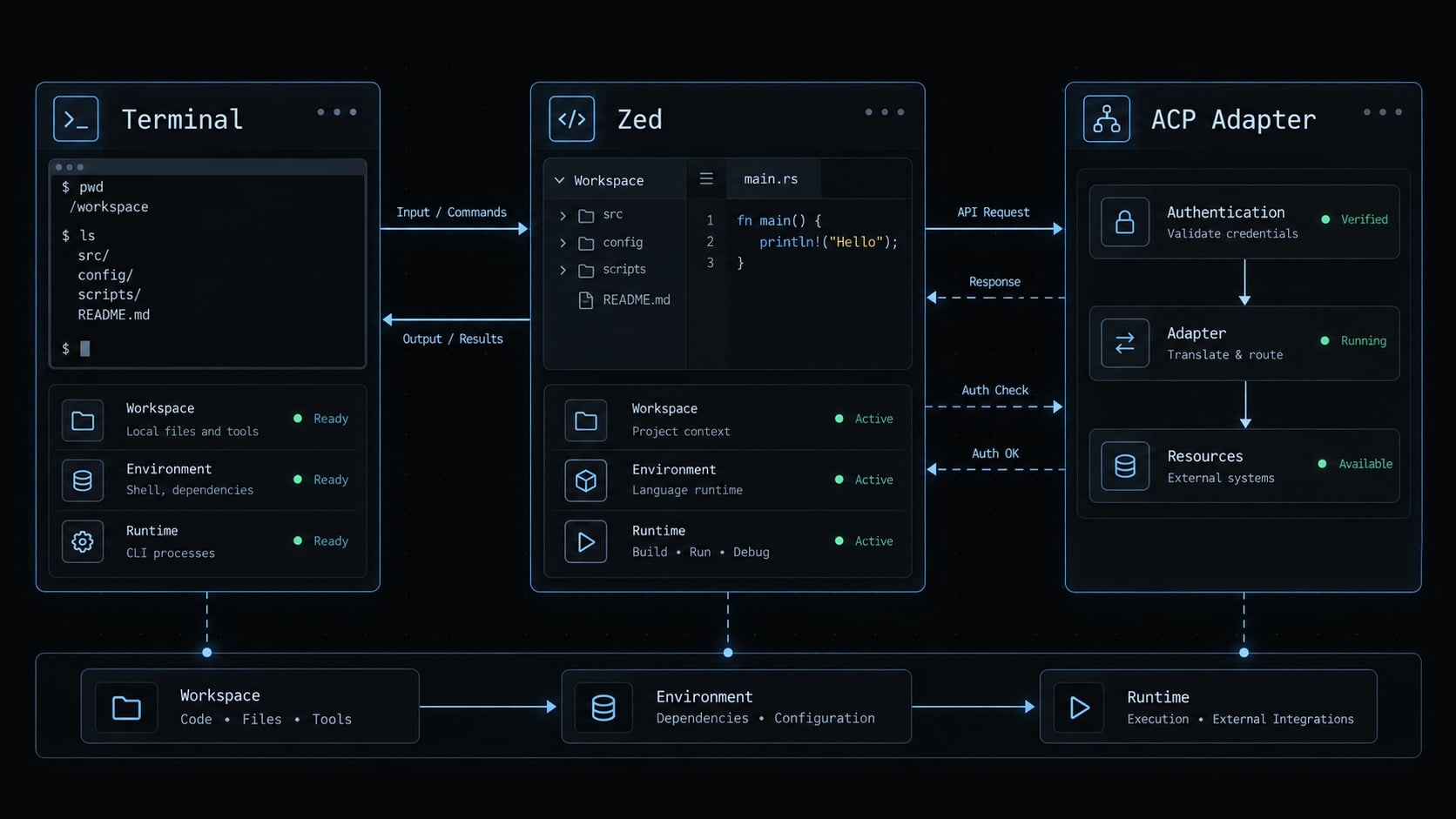This screenshot has width=1456, height=819.
Task: Click the Available status on Resources
Action: click(x=1356, y=464)
